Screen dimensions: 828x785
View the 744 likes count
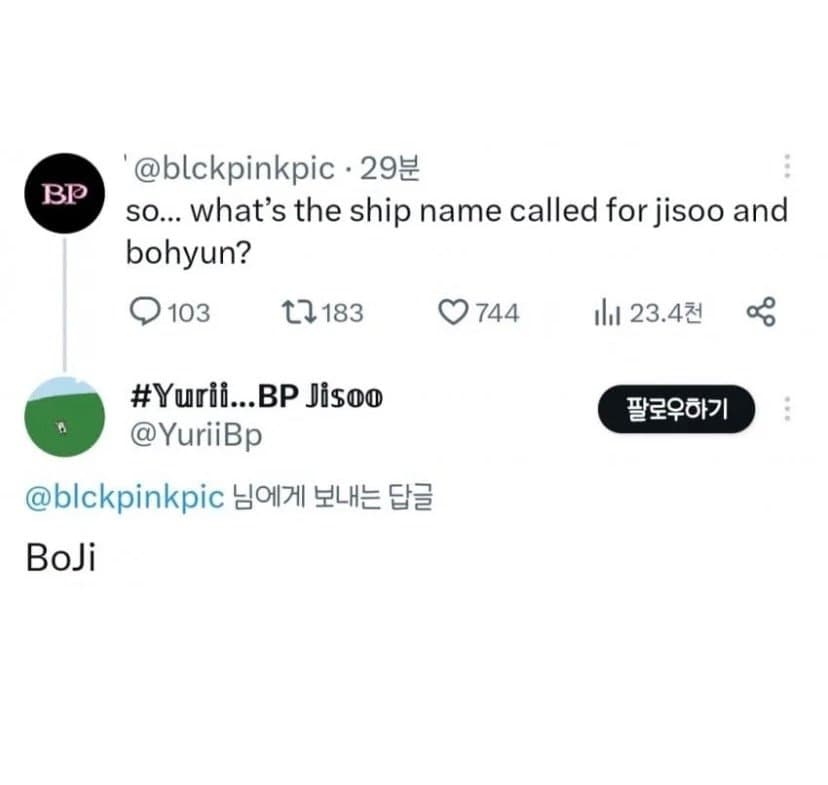[497, 313]
